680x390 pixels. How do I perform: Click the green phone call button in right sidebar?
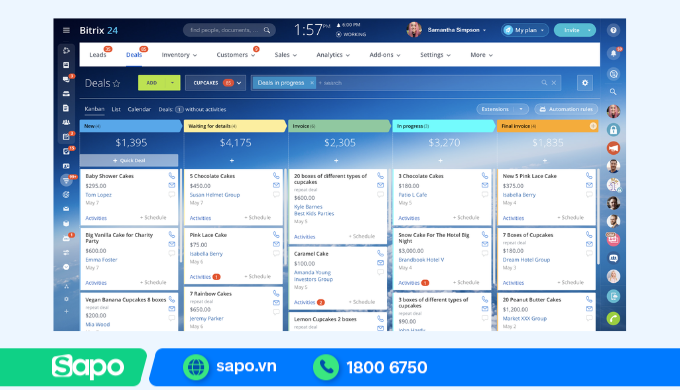click(x=613, y=318)
